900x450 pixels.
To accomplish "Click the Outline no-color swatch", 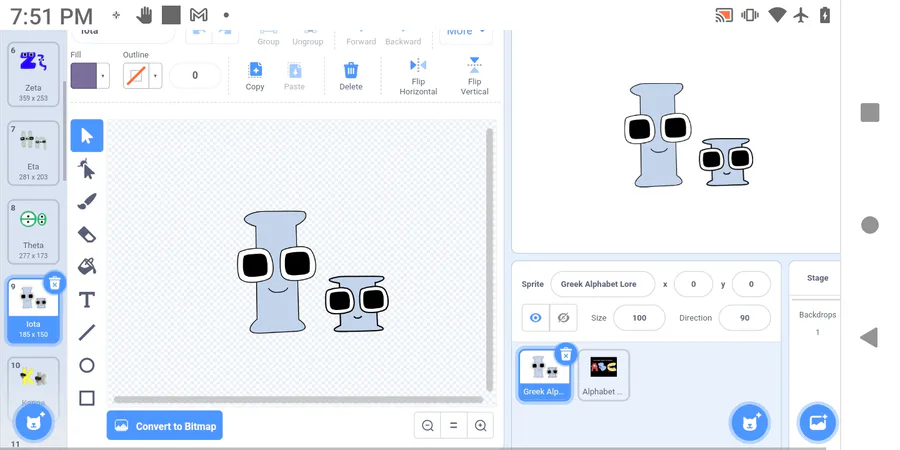I will point(136,76).
